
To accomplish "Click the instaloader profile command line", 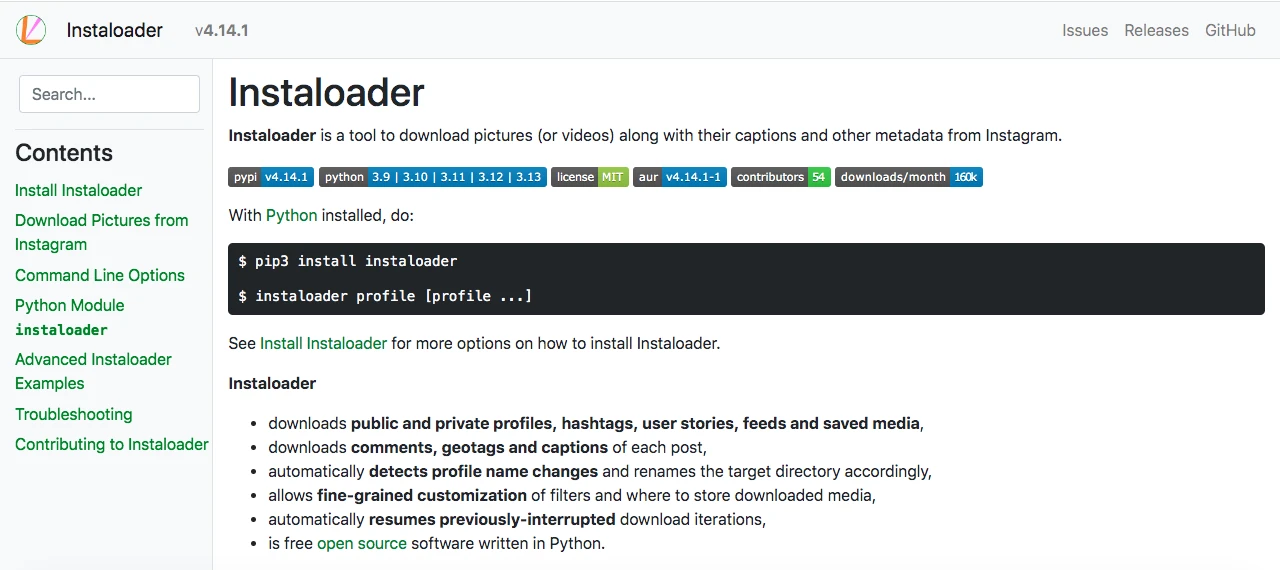I will point(385,296).
